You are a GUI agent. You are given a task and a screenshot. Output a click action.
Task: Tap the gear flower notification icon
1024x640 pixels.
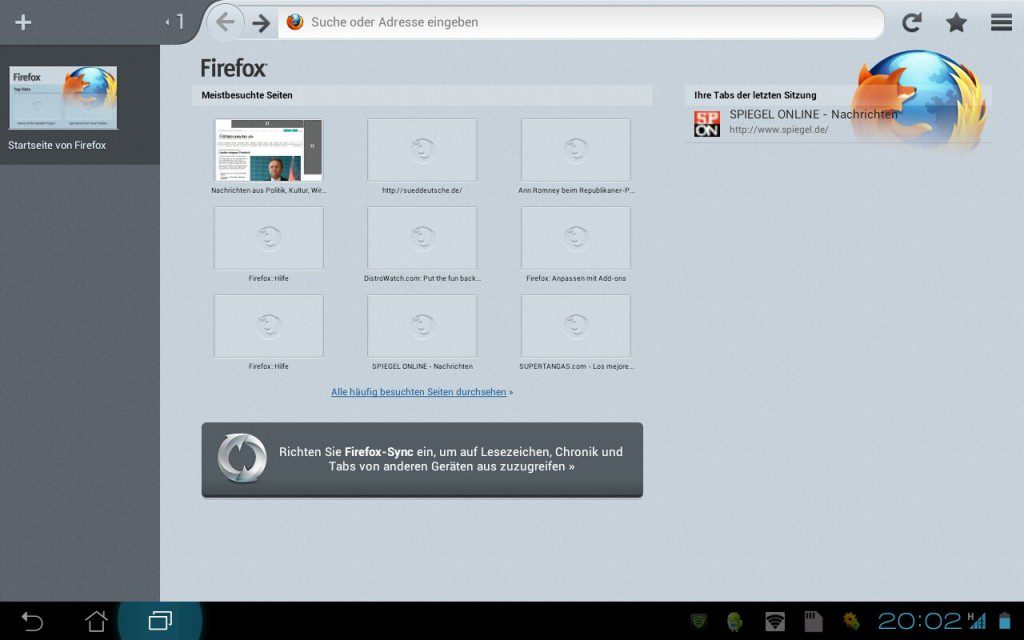(x=850, y=620)
